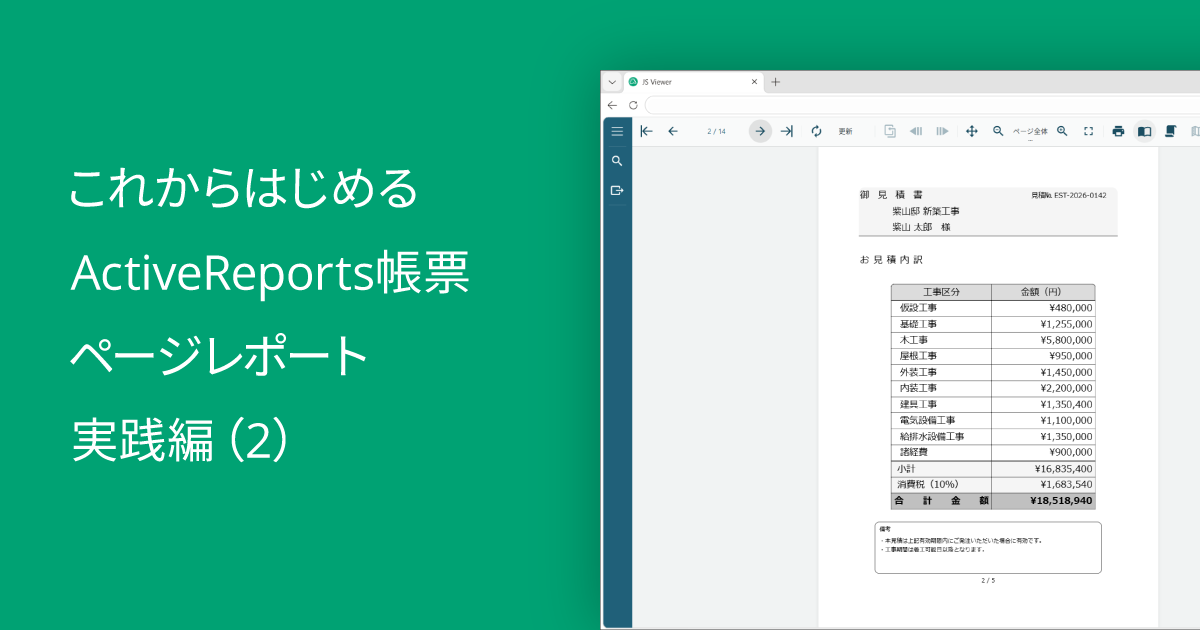Switch to continuous page view
Image resolution: width=1200 pixels, height=630 pixels.
(1170, 131)
